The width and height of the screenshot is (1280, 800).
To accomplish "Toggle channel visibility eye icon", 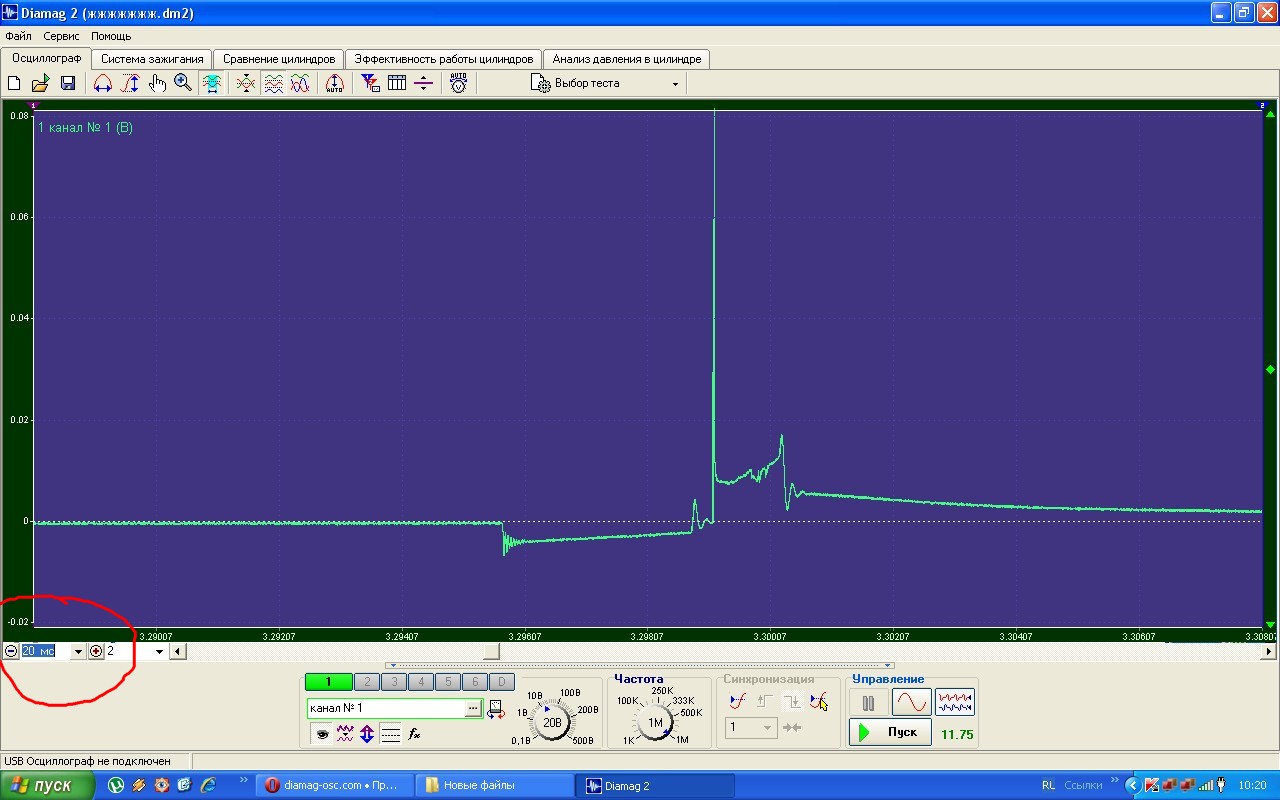I will pos(322,734).
